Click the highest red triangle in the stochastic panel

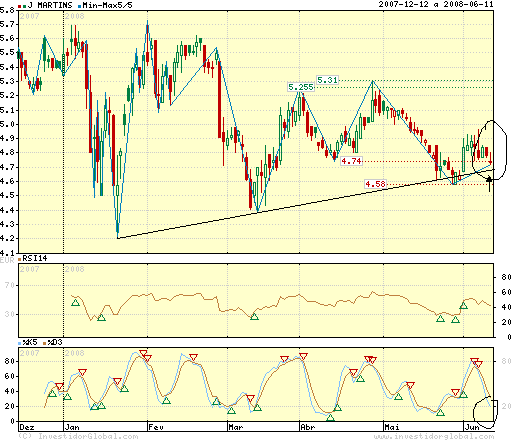143,353
